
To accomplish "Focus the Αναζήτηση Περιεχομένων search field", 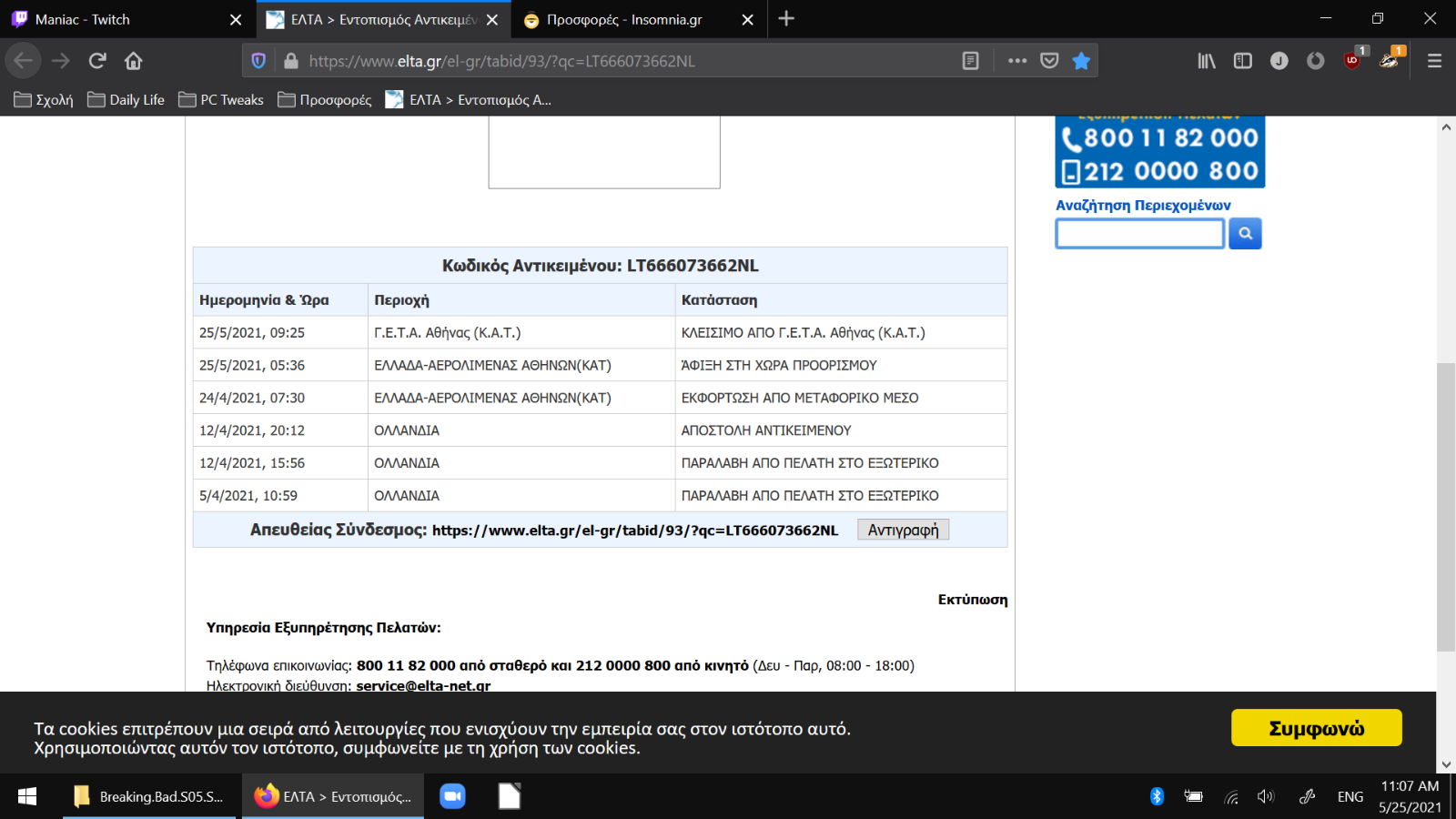I will tap(1139, 234).
